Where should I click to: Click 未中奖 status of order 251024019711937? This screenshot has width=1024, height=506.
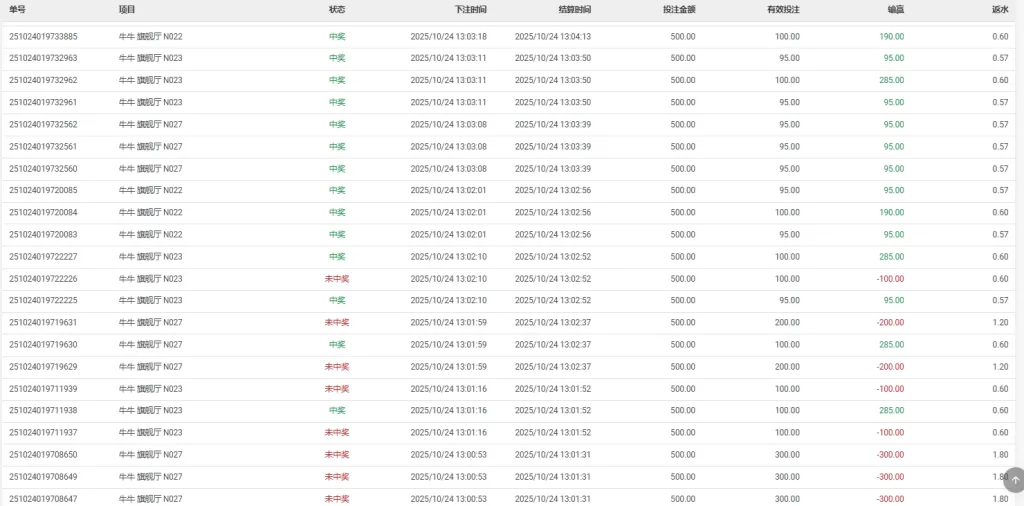(x=337, y=432)
